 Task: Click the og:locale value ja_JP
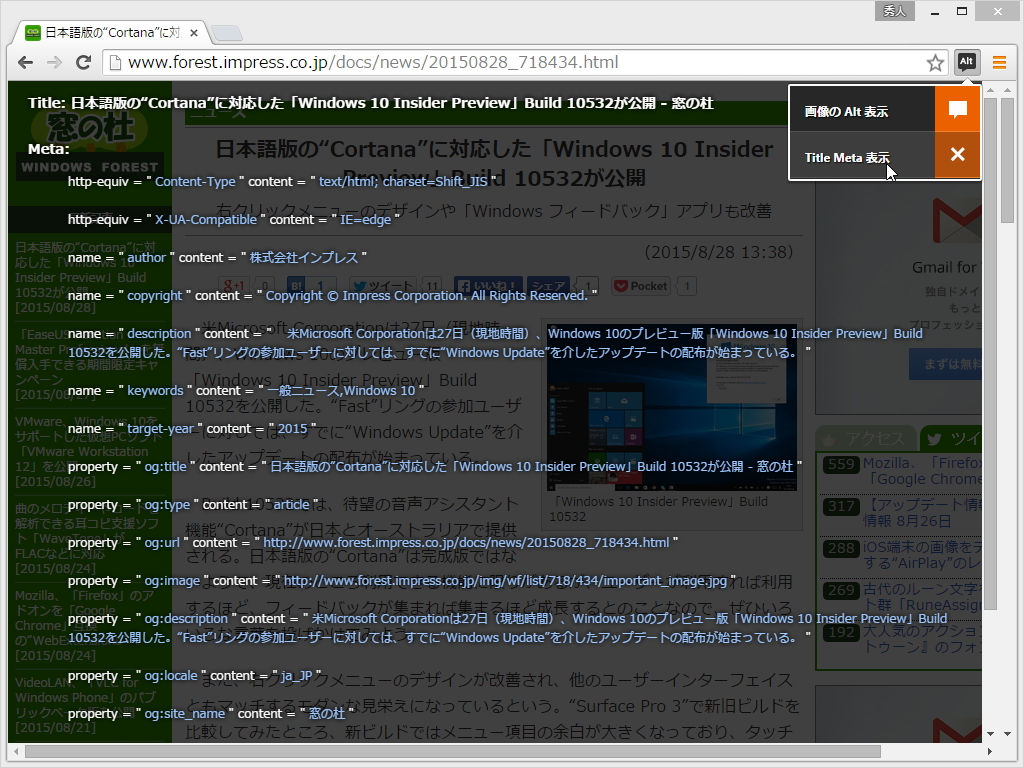click(x=297, y=676)
